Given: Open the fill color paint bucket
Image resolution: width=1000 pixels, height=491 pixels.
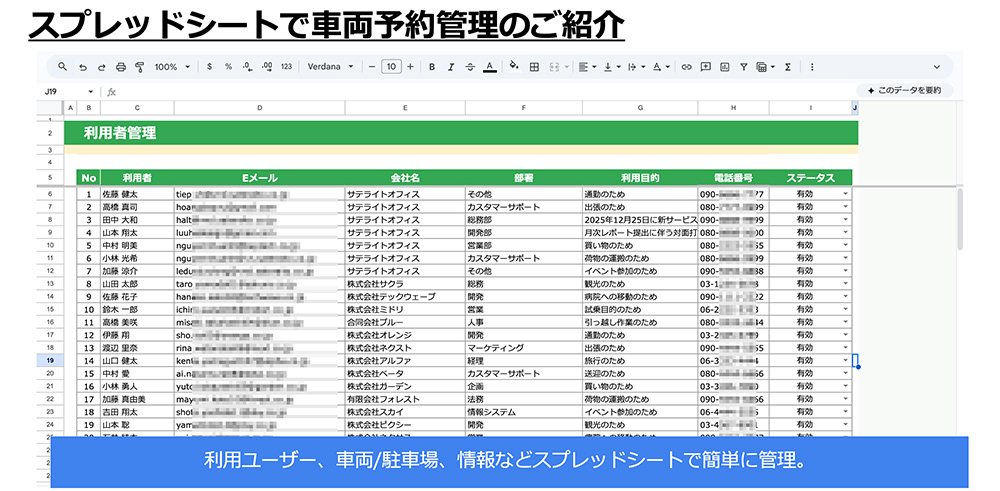Looking at the screenshot, I should click(x=514, y=67).
